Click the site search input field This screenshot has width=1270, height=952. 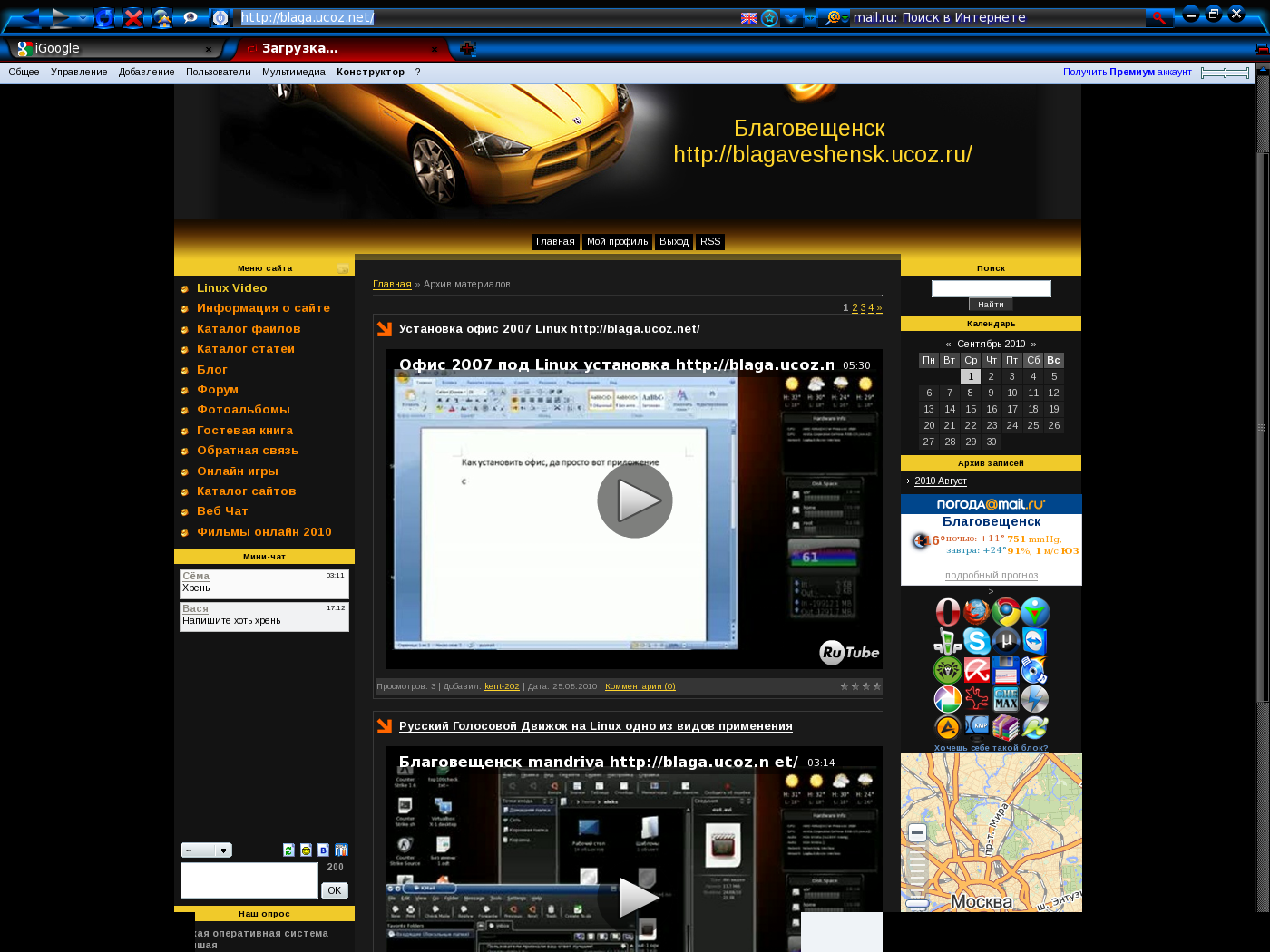coord(992,288)
